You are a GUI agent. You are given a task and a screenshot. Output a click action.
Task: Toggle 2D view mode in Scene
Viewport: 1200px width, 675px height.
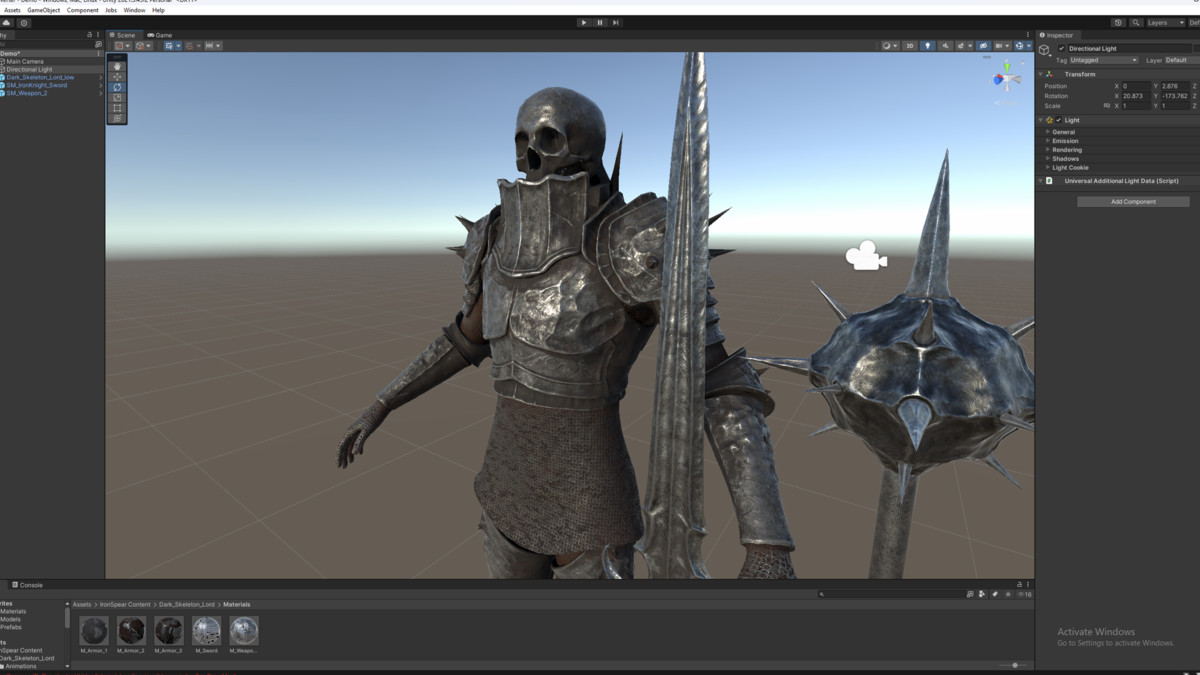pos(909,46)
